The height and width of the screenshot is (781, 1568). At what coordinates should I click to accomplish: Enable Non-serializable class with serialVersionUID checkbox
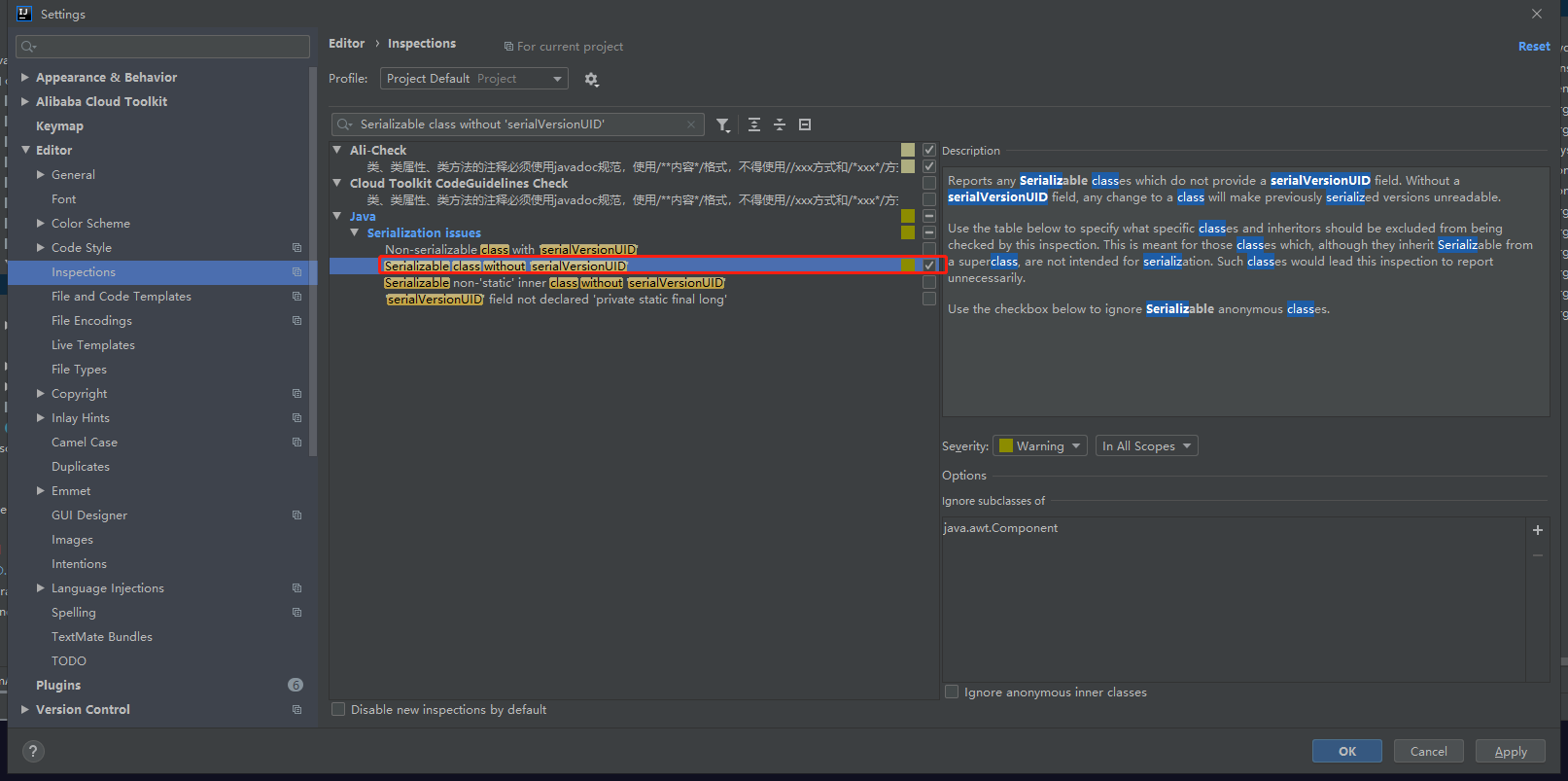point(929,249)
